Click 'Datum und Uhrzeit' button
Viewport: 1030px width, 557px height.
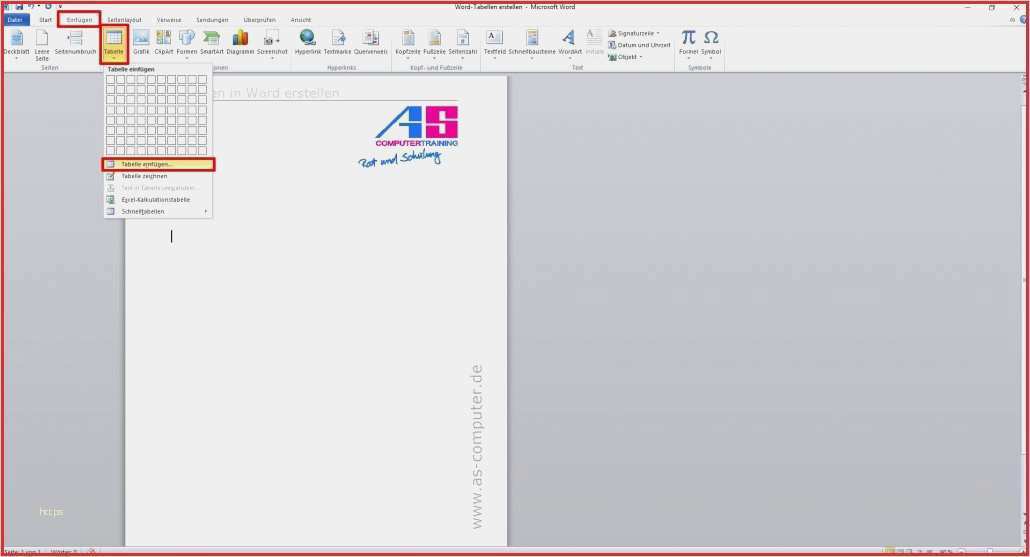tap(643, 45)
